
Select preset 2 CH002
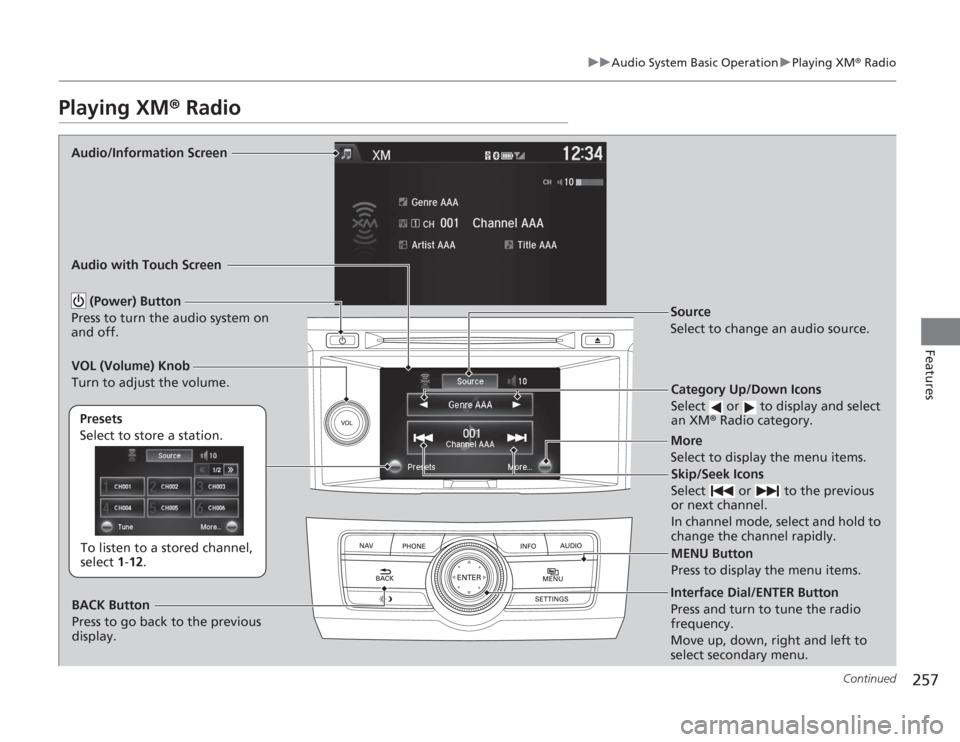tap(170, 487)
